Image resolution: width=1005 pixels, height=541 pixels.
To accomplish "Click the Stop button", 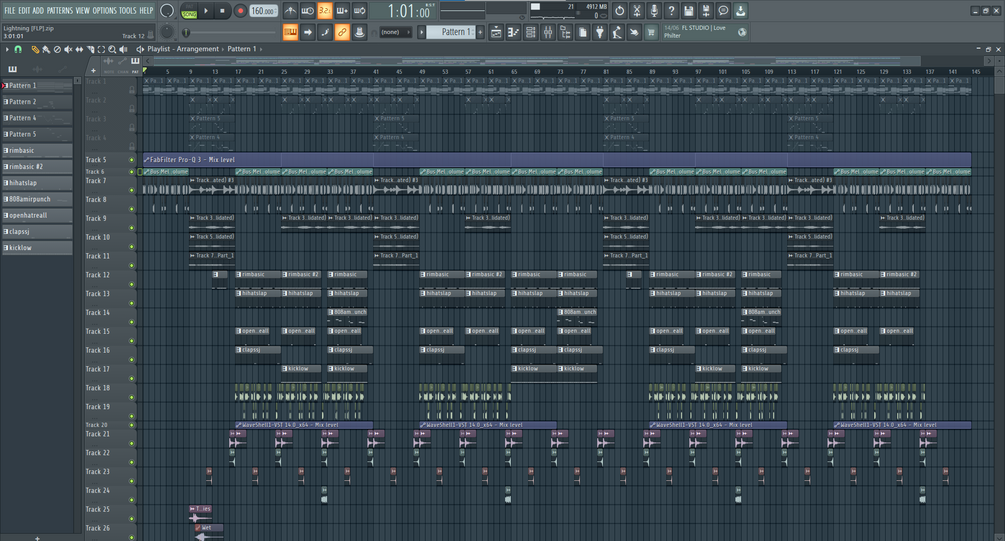I will [x=222, y=11].
